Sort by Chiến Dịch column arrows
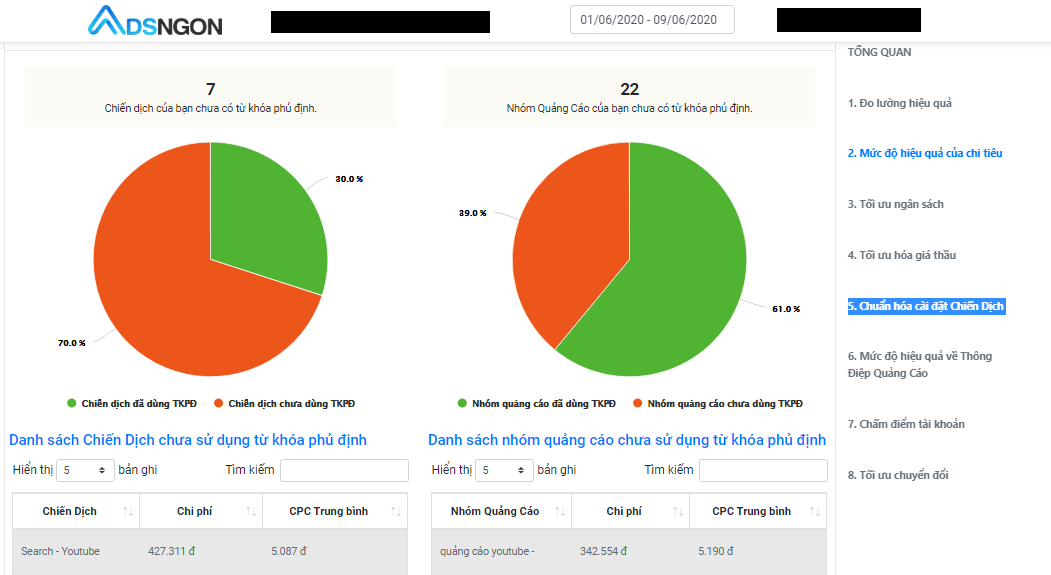This screenshot has width=1051, height=575. (128, 511)
